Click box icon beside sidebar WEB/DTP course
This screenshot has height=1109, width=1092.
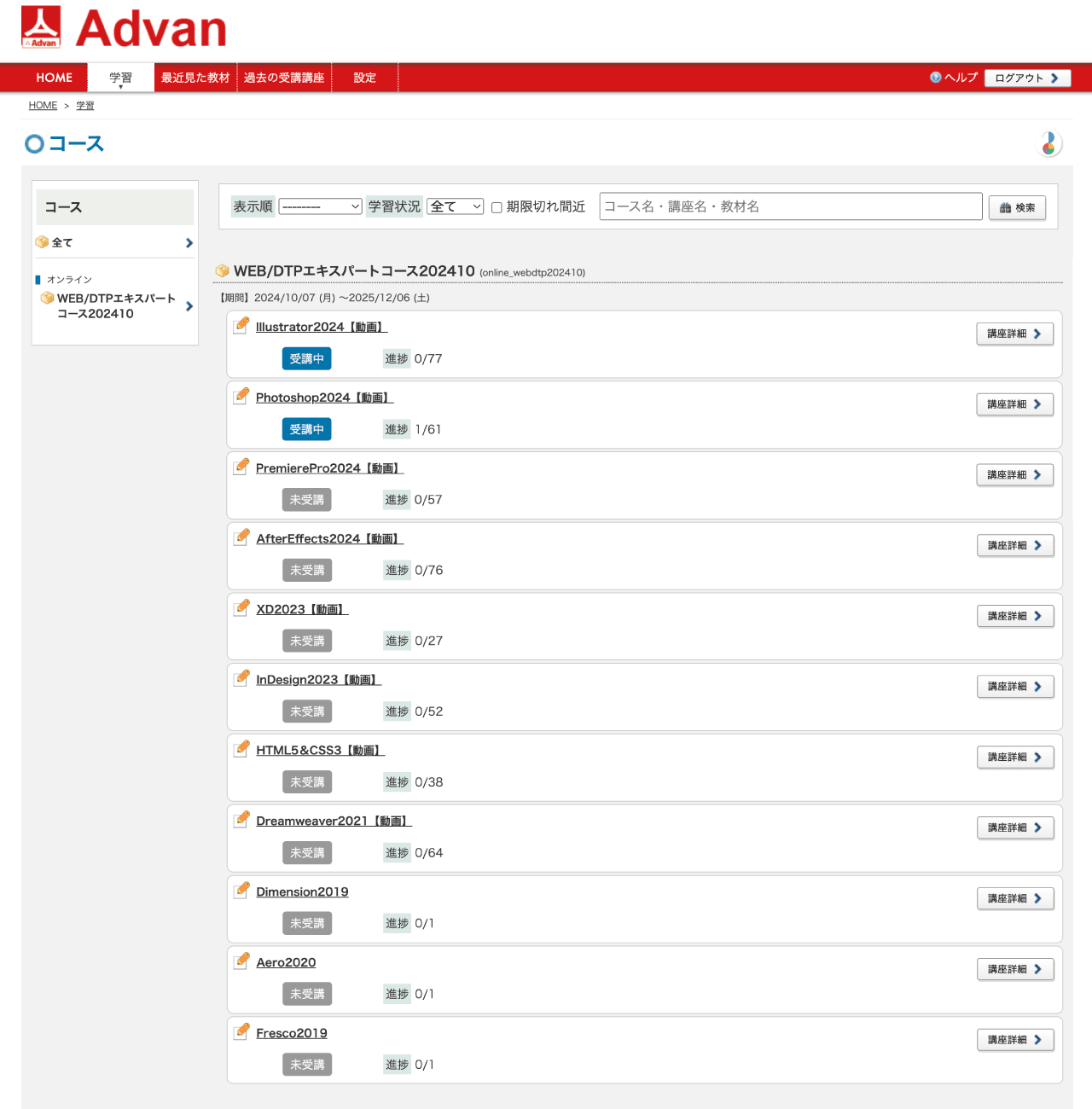(48, 298)
